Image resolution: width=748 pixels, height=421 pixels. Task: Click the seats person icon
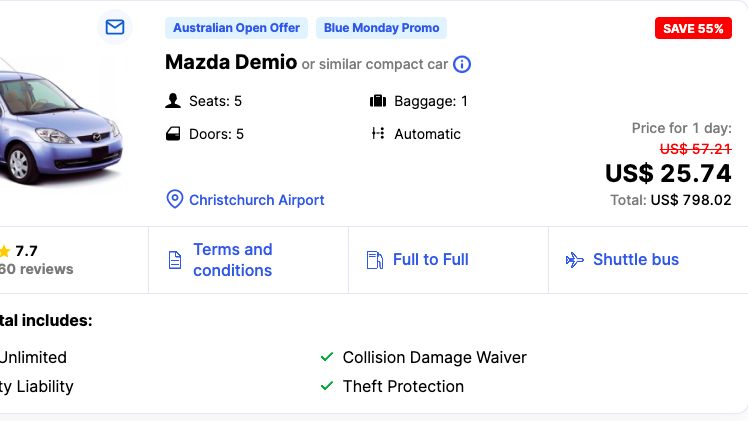pyautogui.click(x=173, y=101)
